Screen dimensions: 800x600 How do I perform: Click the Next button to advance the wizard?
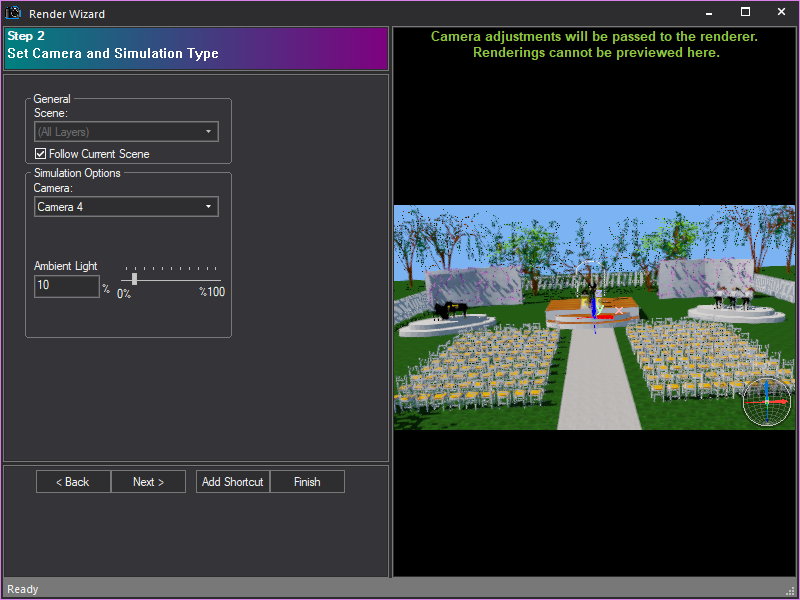point(148,481)
